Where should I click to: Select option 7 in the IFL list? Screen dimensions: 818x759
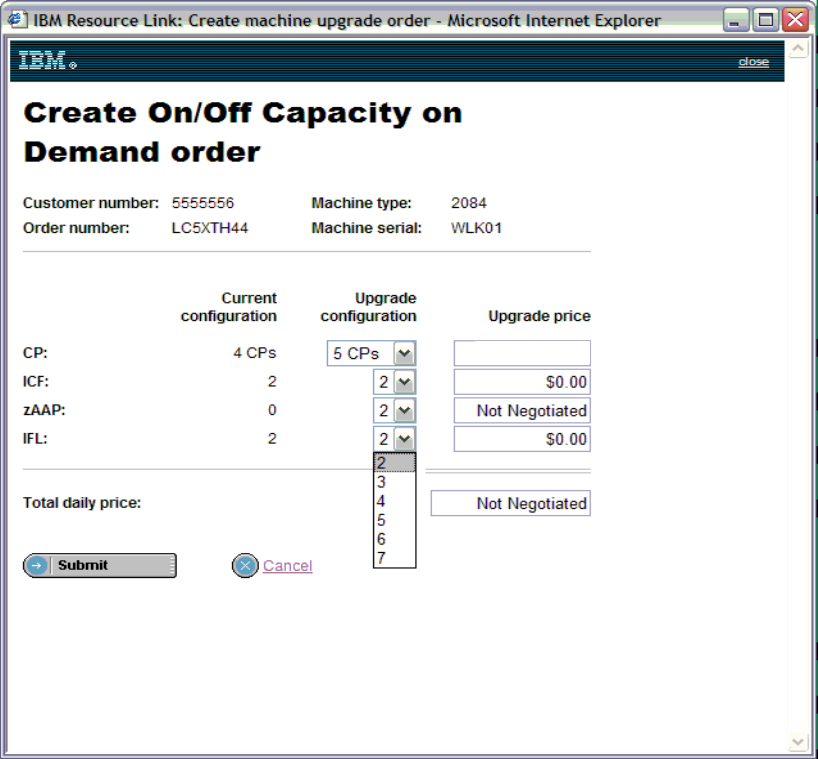pos(394,558)
